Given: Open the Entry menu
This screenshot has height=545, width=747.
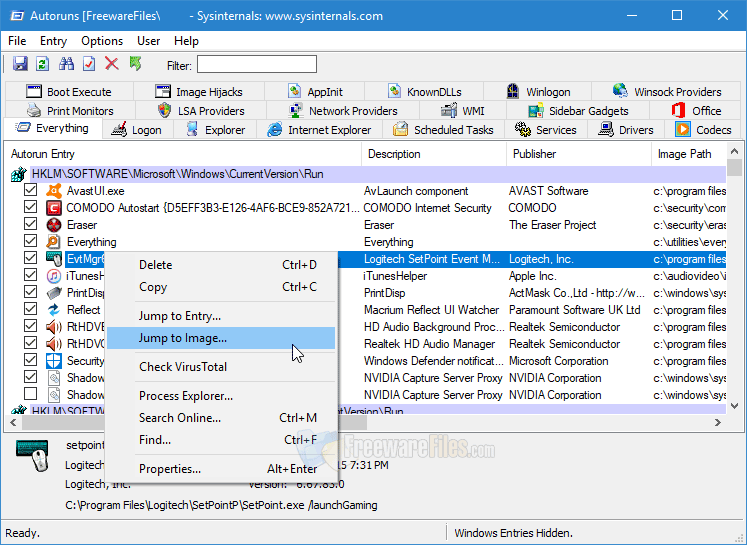Looking at the screenshot, I should coord(53,41).
